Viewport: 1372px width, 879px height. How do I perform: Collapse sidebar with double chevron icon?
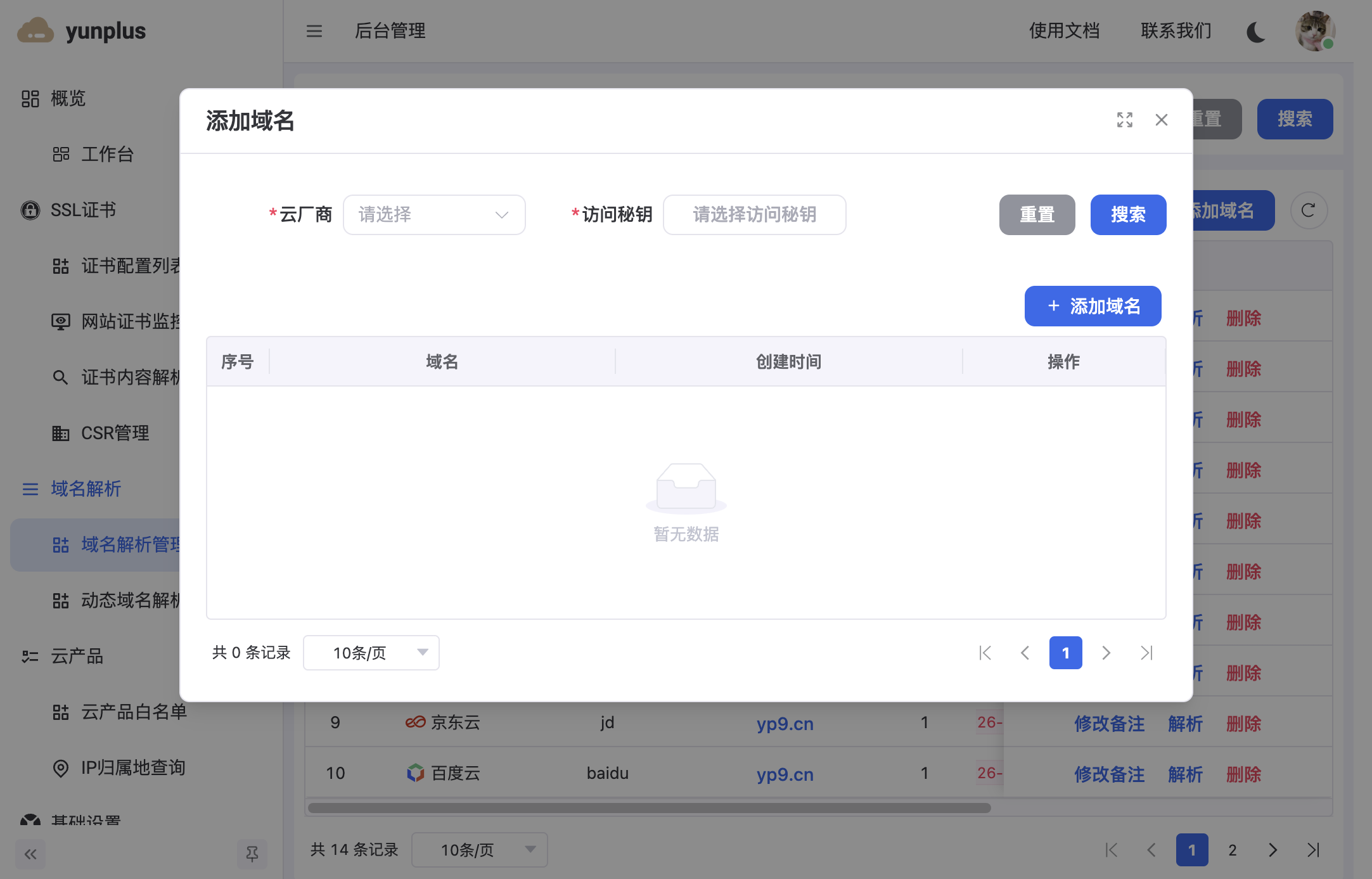click(x=30, y=854)
